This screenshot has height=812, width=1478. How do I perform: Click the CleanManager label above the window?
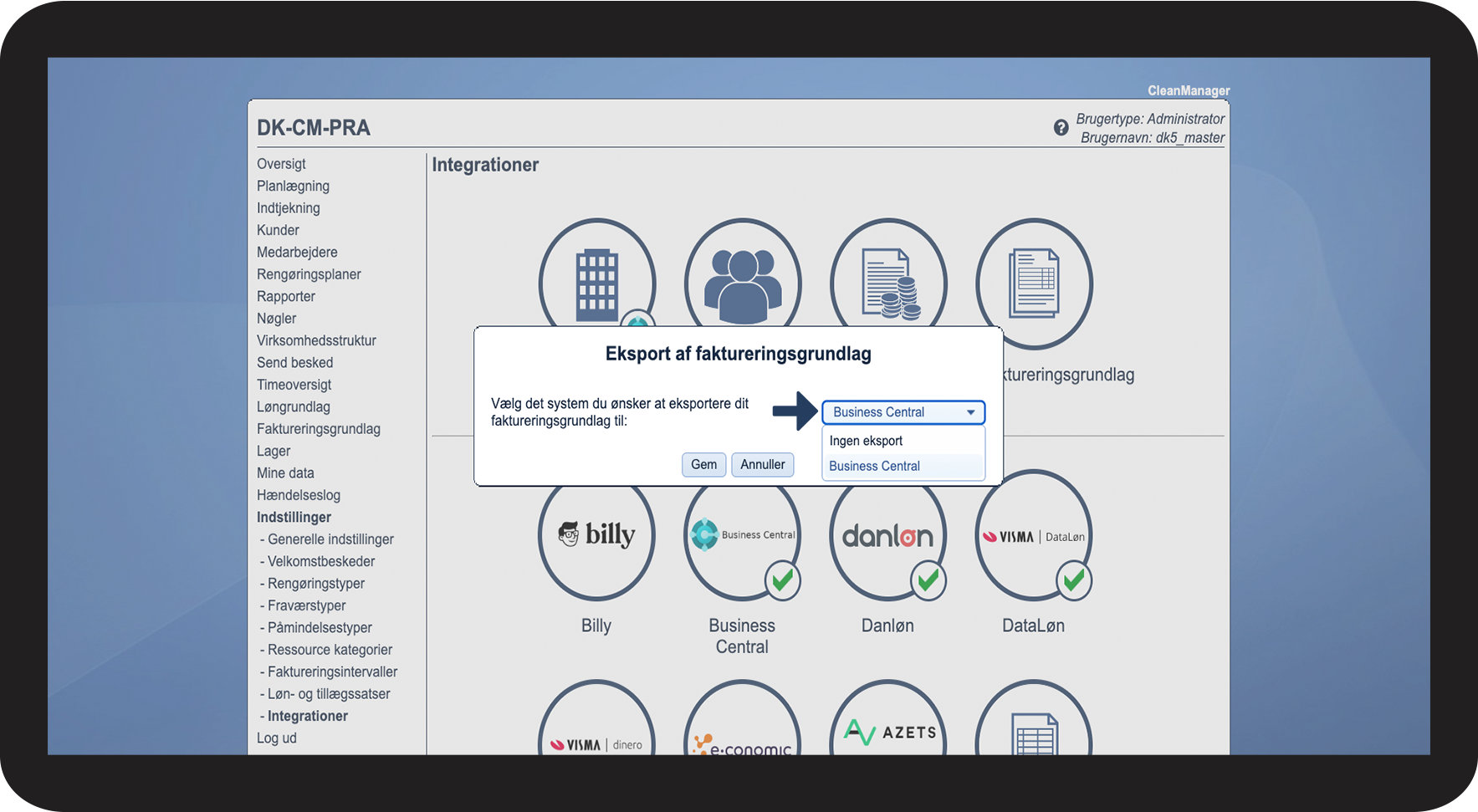tap(1189, 90)
